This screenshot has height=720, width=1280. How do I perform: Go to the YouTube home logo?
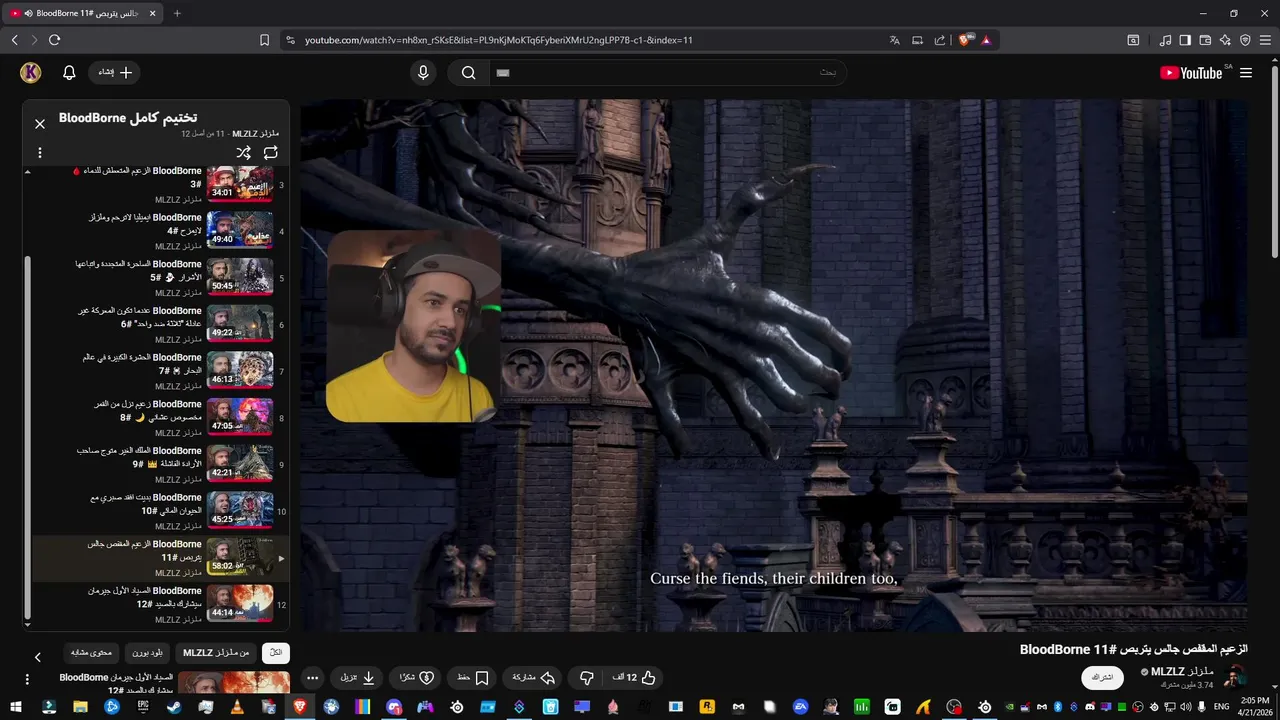1191,73
